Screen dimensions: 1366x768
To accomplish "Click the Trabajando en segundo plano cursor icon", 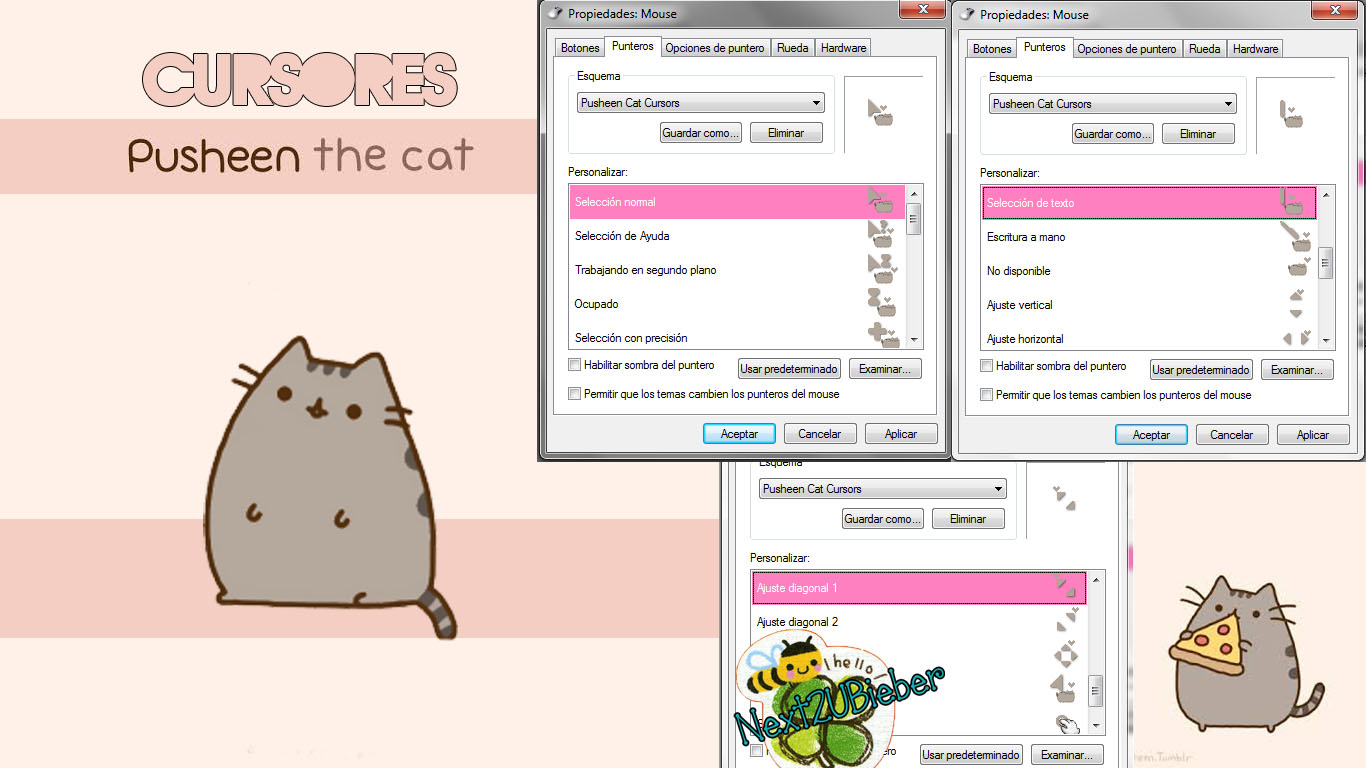I will tap(882, 269).
